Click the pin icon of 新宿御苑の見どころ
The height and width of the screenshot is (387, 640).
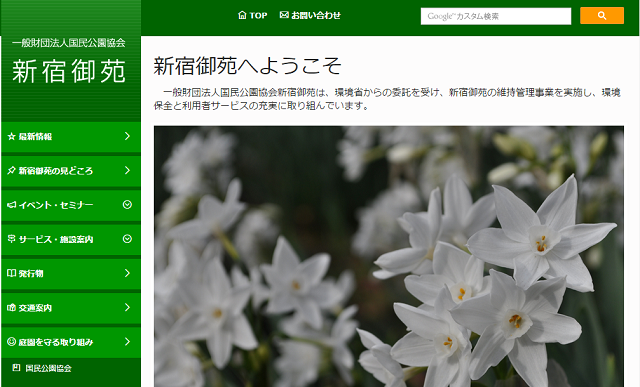coord(11,171)
